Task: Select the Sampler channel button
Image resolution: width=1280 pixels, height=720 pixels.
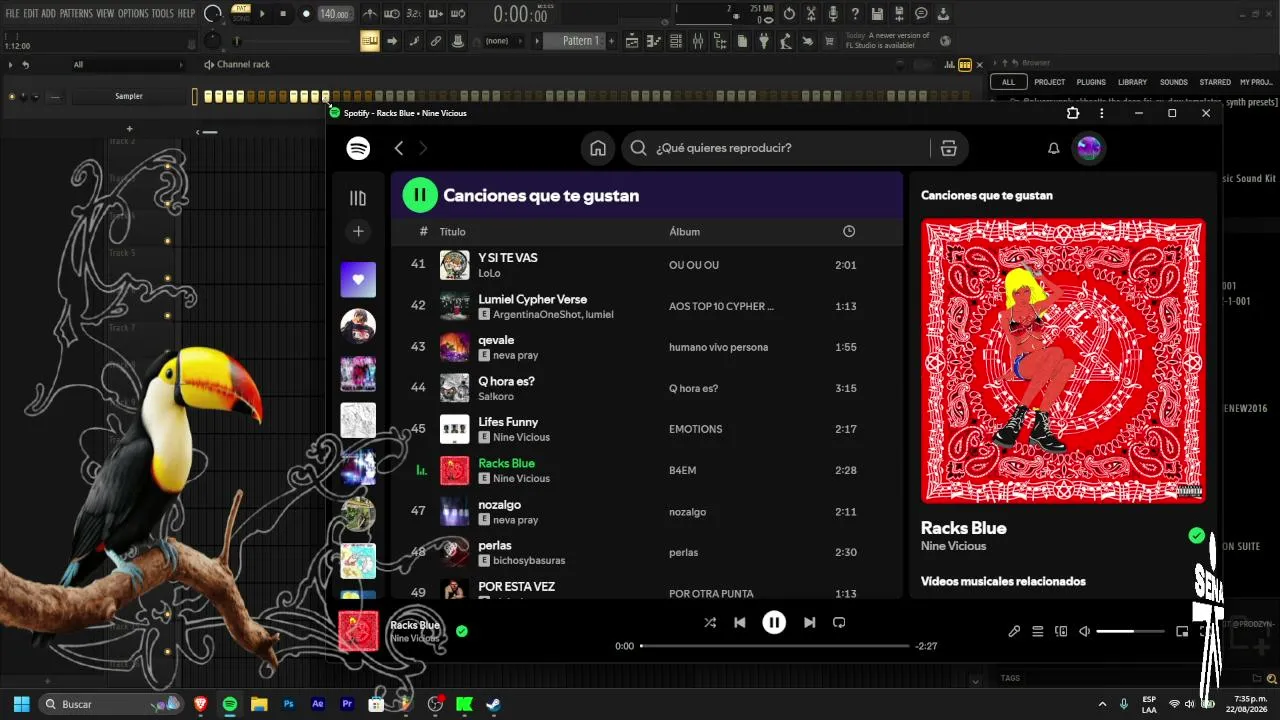Action: (129, 96)
